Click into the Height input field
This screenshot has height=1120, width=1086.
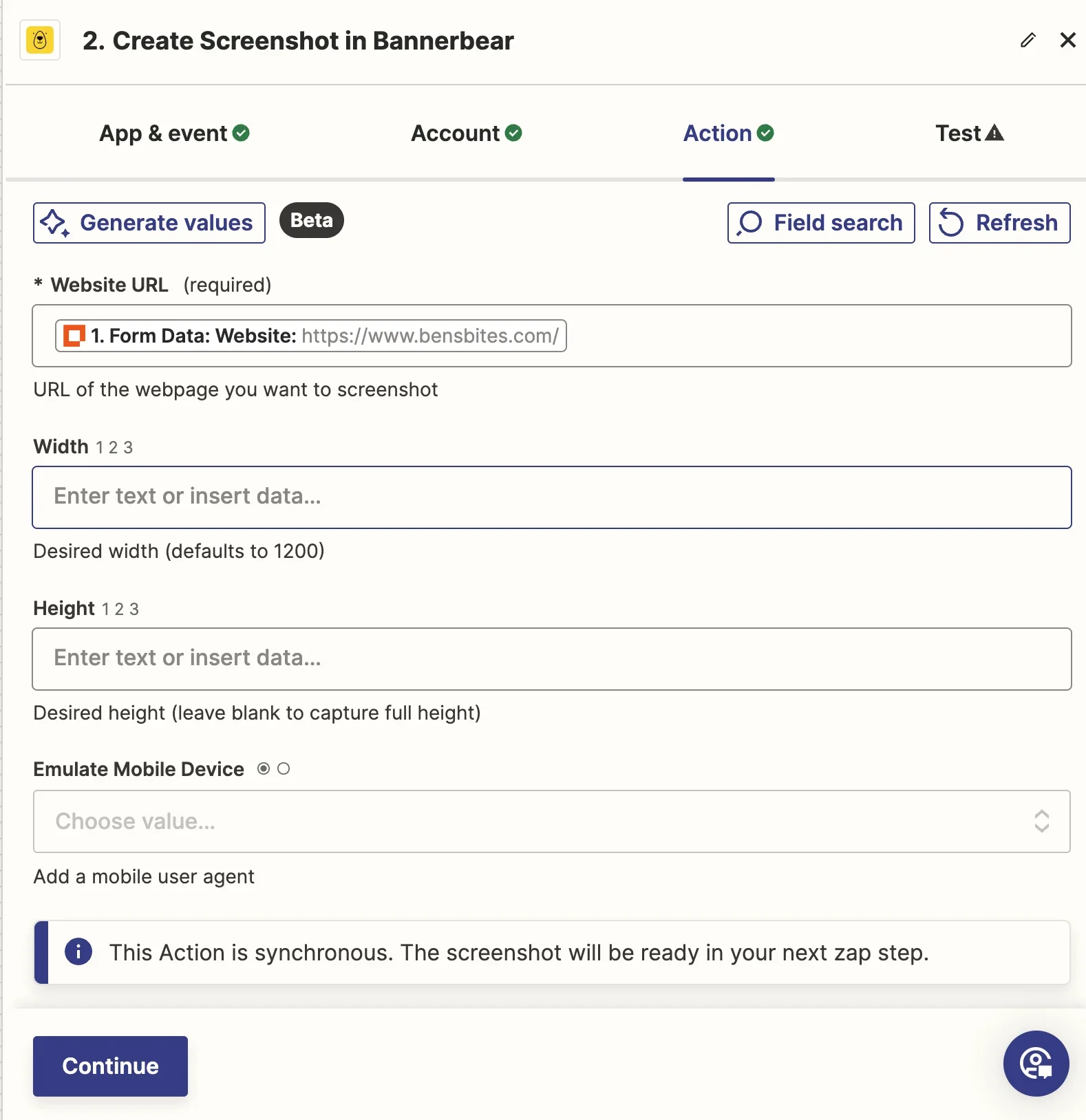(x=551, y=659)
